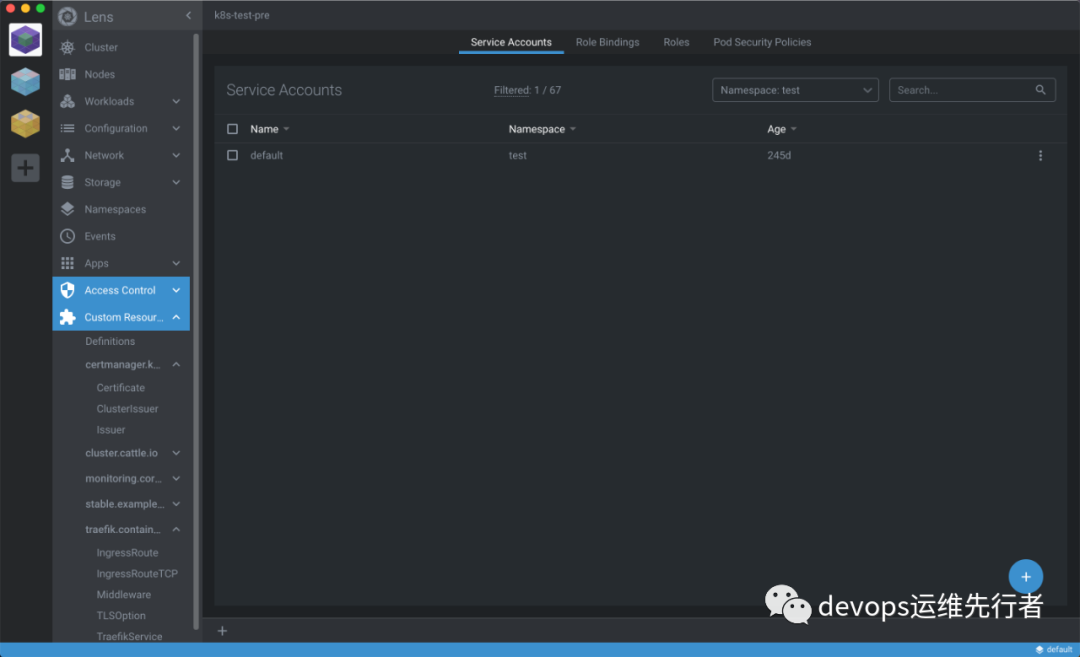The image size is (1080, 657).
Task: Select the Service Accounts tab
Action: click(x=511, y=42)
